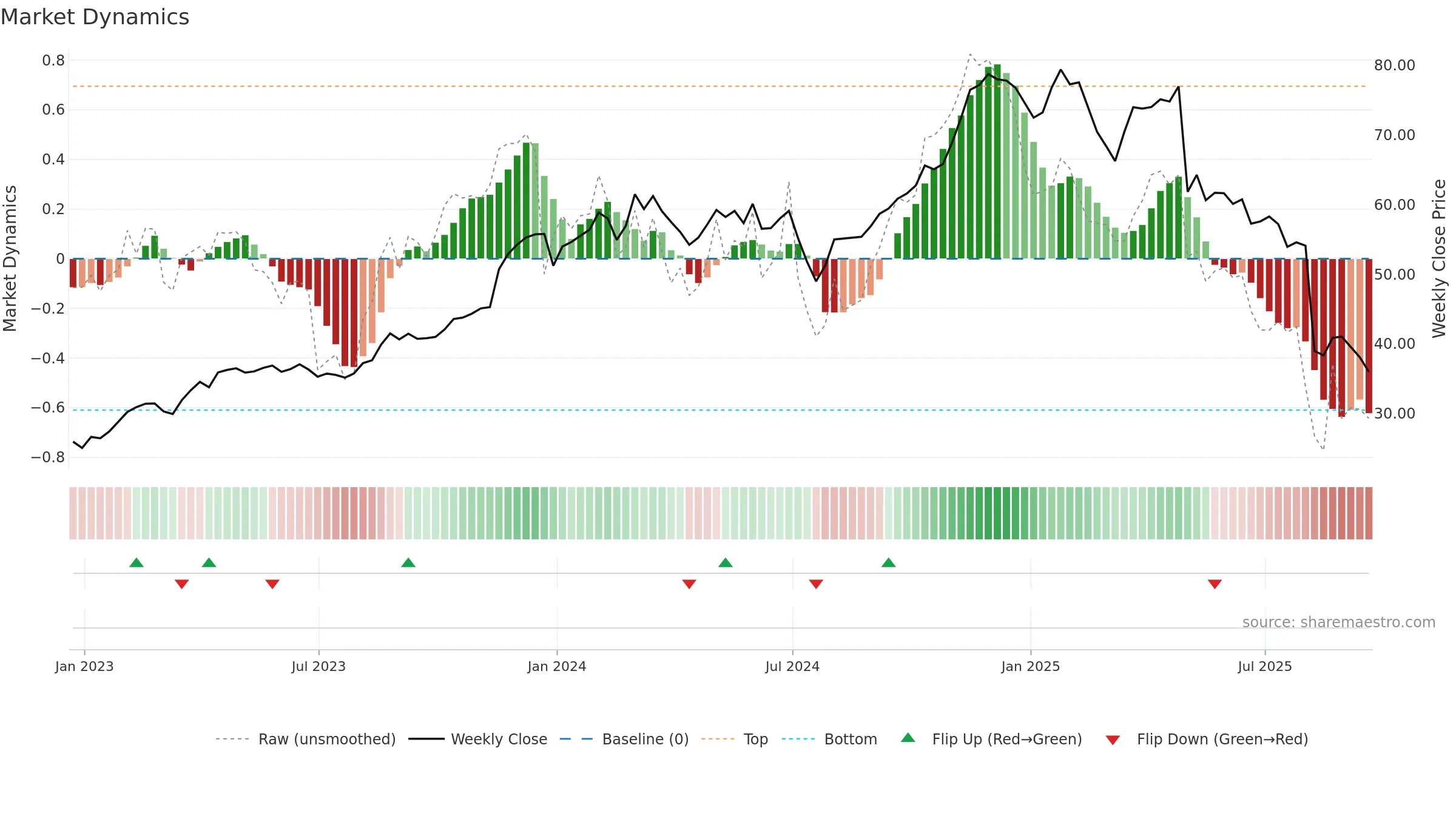Click the green Flip Up triangle icon in legend
This screenshot has width=1456, height=819.
908,738
